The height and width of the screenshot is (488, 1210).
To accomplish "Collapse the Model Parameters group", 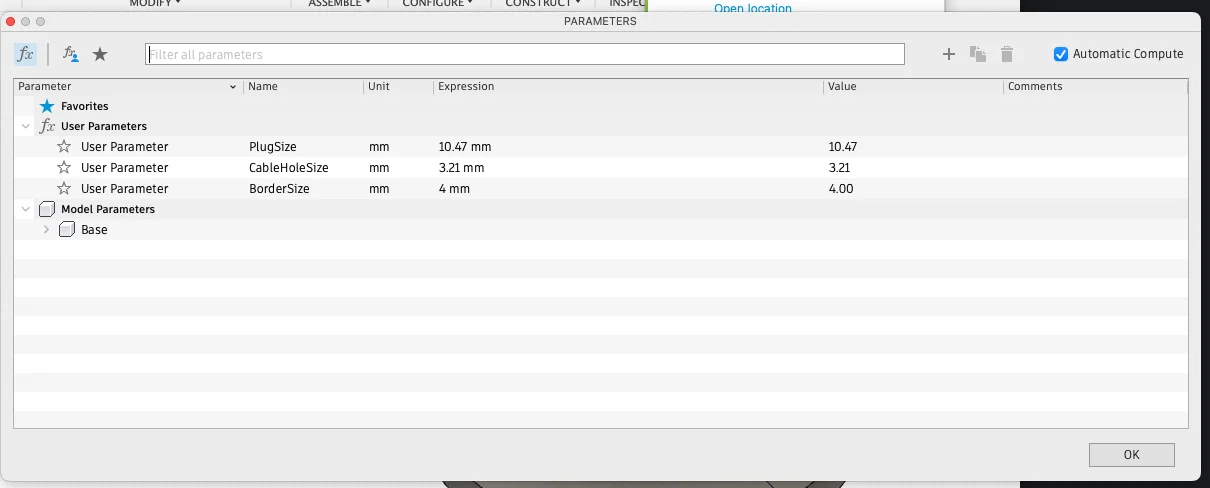I will pyautogui.click(x=24, y=210).
